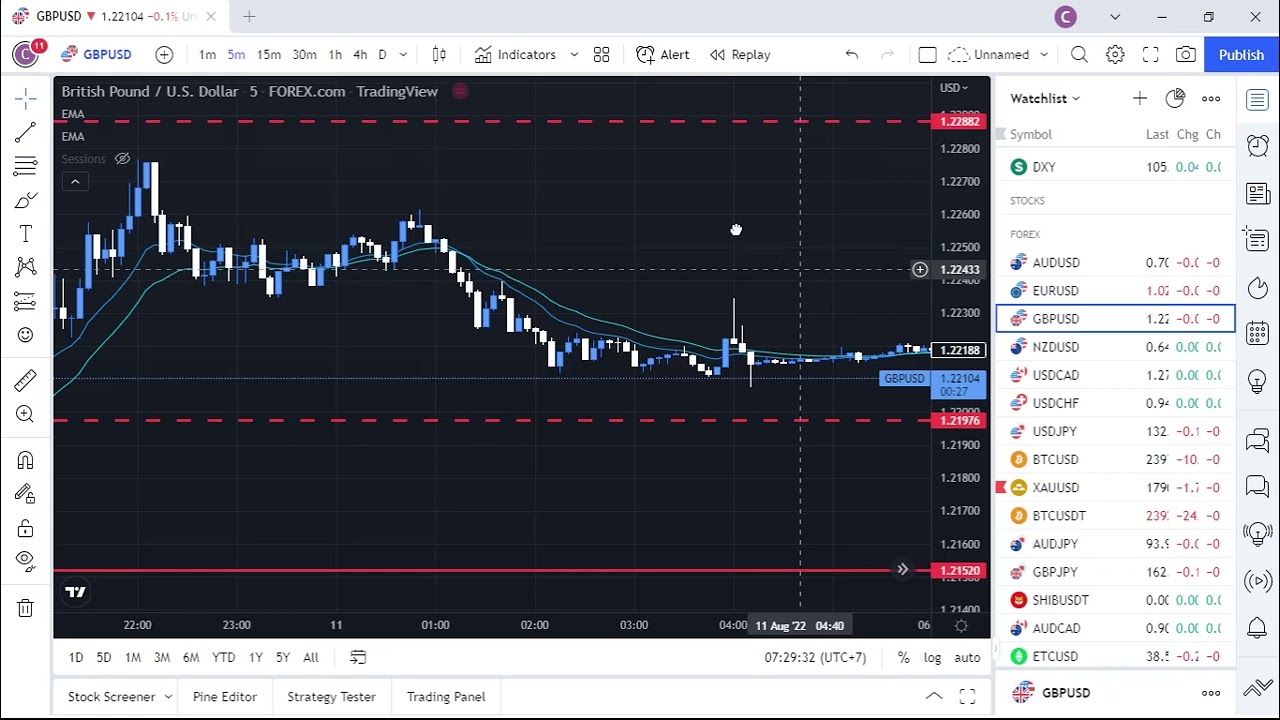Viewport: 1280px width, 720px height.
Task: Open advanced view icon in Watchlist header
Action: pos(1175,98)
